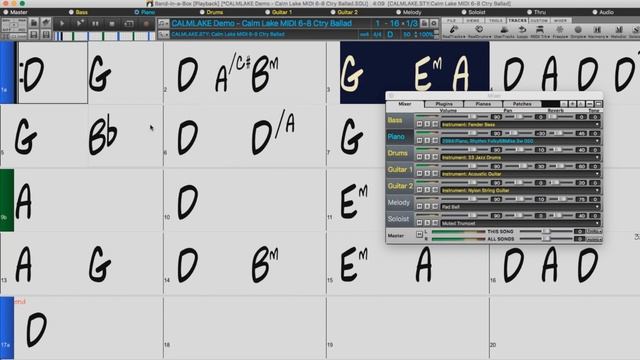640x360 pixels.
Task: Click the Melody track label in Mixer
Action: (x=399, y=202)
